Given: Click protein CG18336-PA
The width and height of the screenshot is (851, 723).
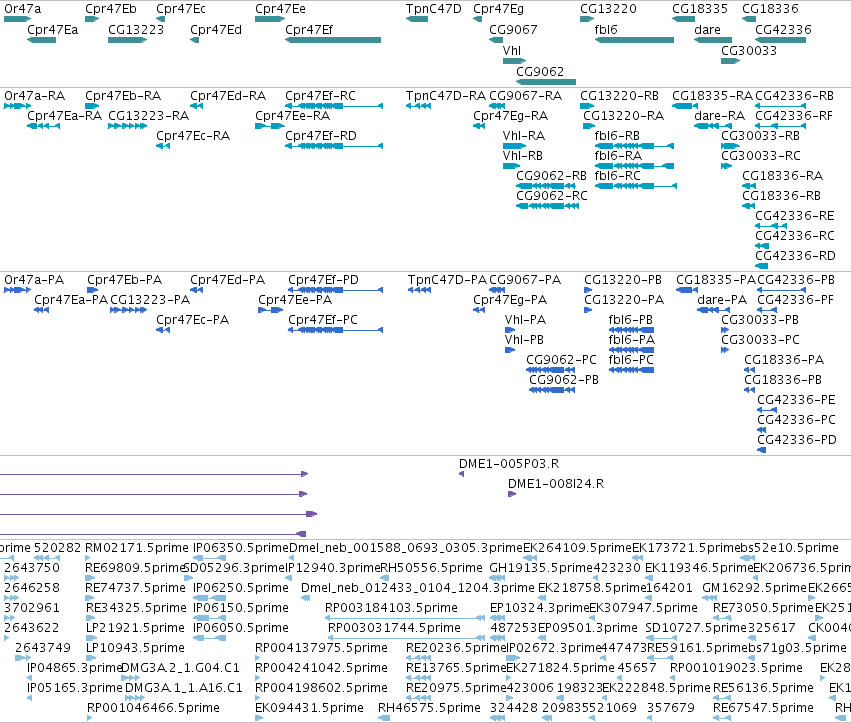Looking at the screenshot, I should [x=750, y=370].
